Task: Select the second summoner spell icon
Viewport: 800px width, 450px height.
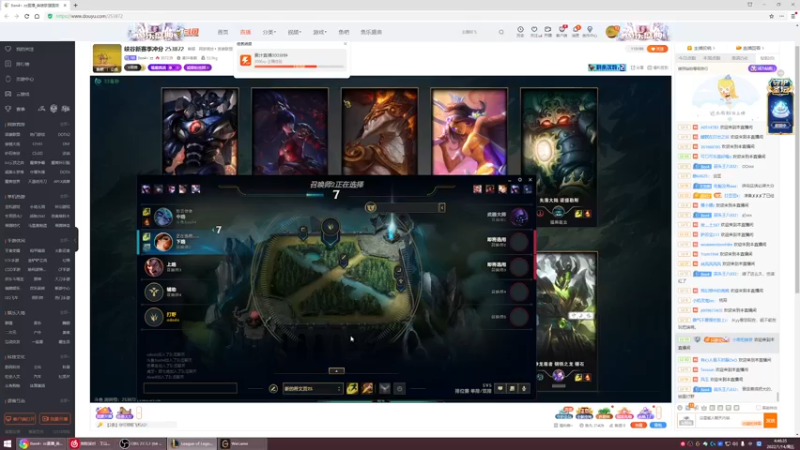Action: (x=367, y=389)
